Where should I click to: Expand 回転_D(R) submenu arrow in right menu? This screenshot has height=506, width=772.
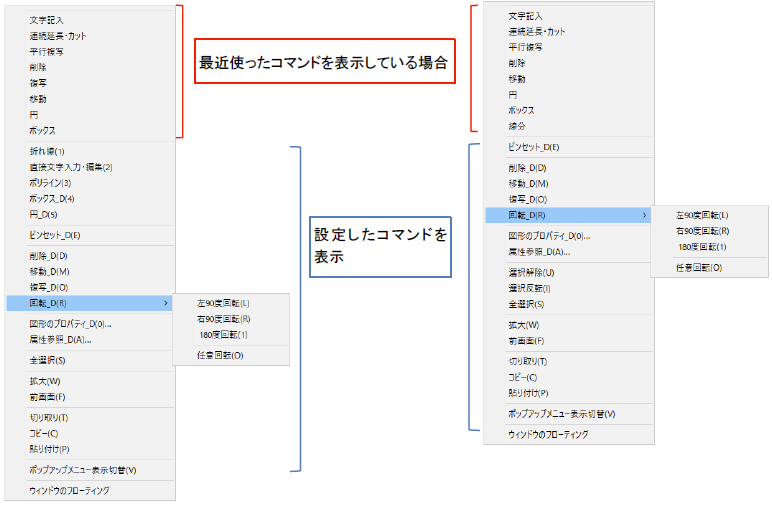(644, 215)
